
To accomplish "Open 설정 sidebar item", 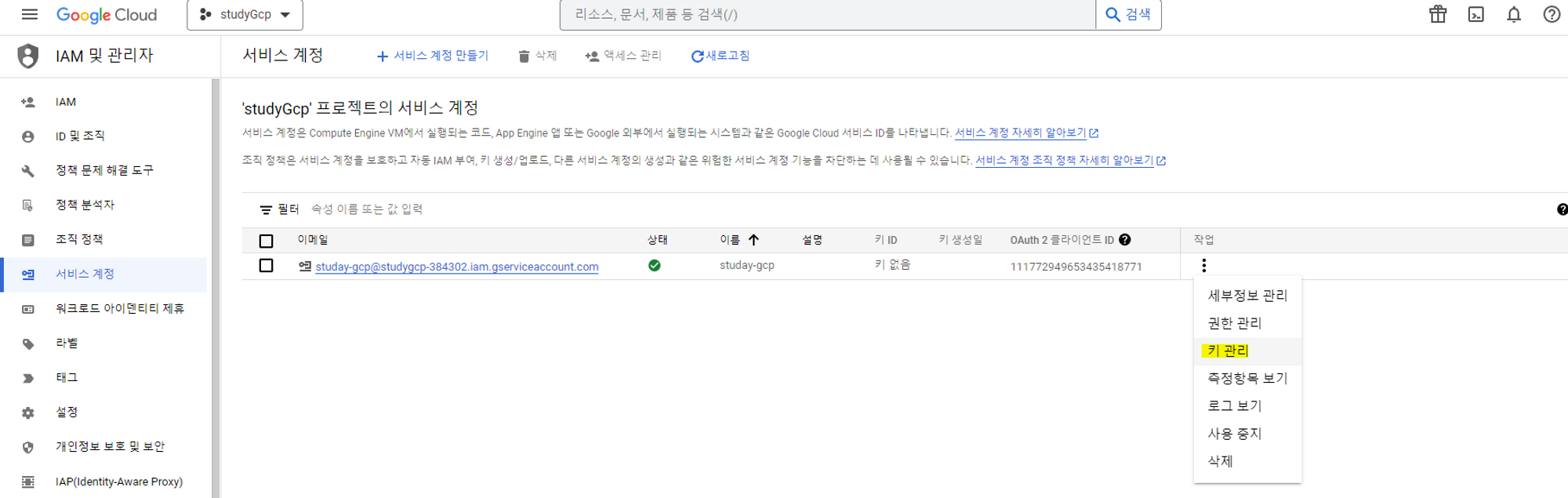I will click(103, 412).
